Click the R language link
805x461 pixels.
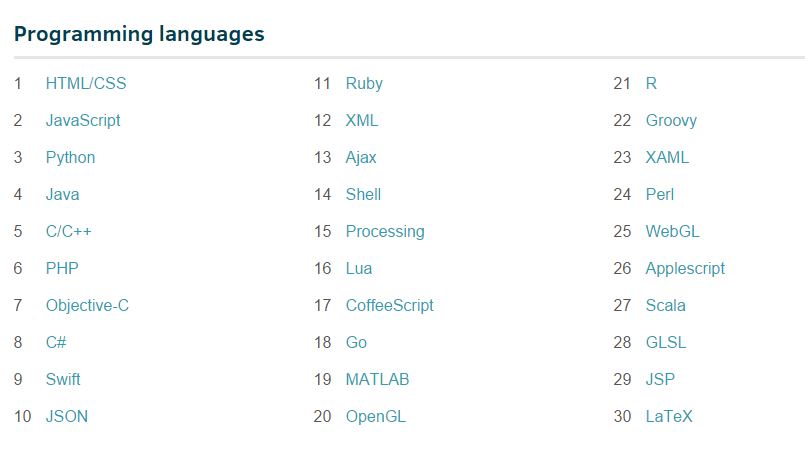pyautogui.click(x=651, y=84)
